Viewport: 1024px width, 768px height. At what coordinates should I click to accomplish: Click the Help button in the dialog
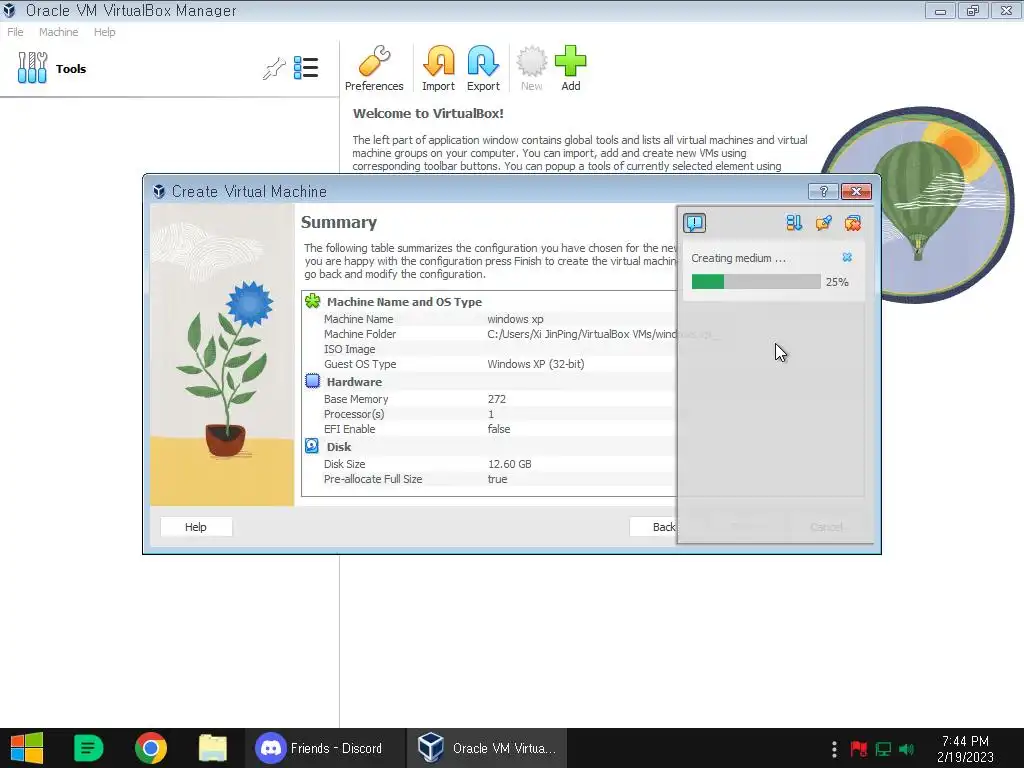(x=196, y=527)
